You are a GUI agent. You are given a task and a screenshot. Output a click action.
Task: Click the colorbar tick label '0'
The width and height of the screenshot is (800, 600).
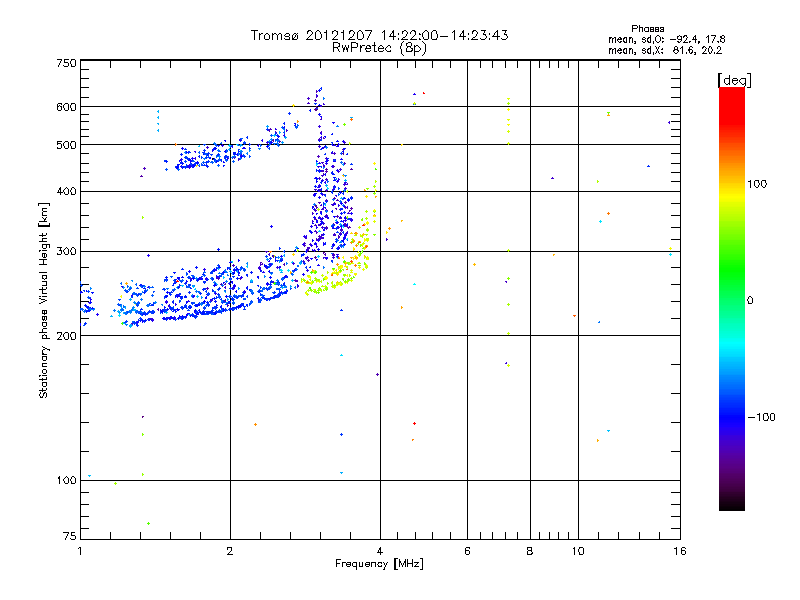point(750,301)
